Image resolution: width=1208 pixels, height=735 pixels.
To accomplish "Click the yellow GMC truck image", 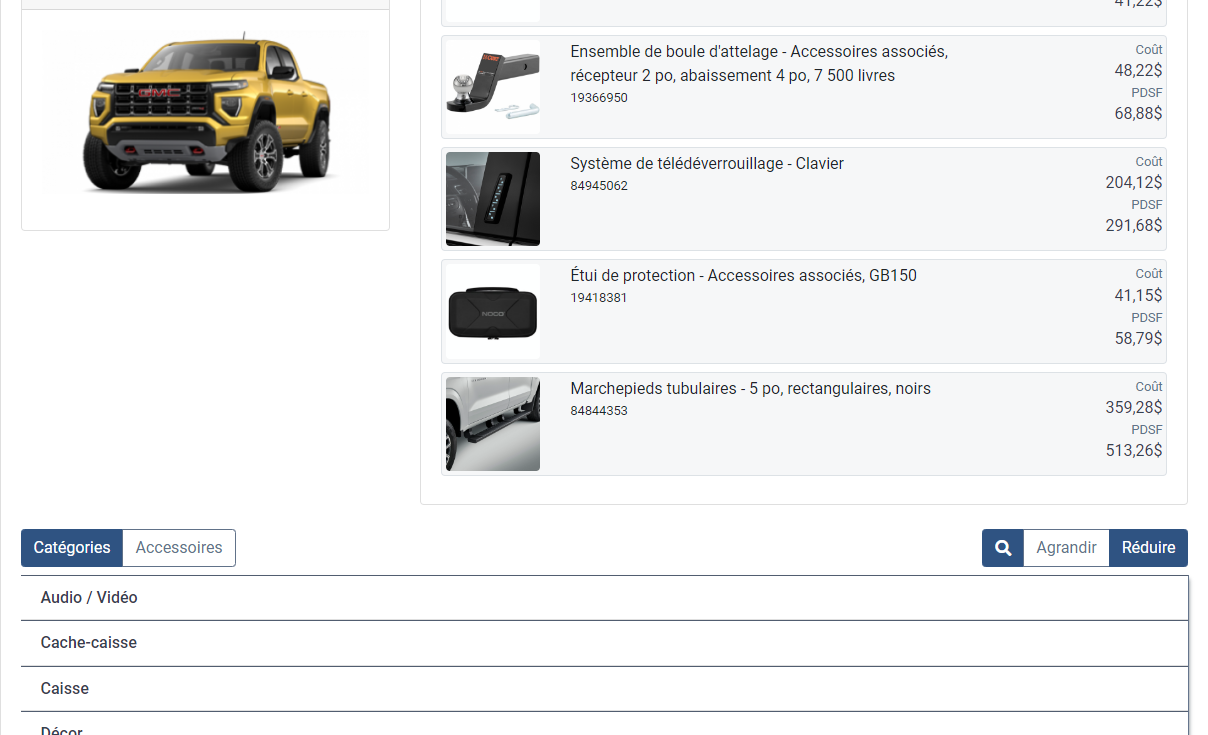I will pos(206,113).
